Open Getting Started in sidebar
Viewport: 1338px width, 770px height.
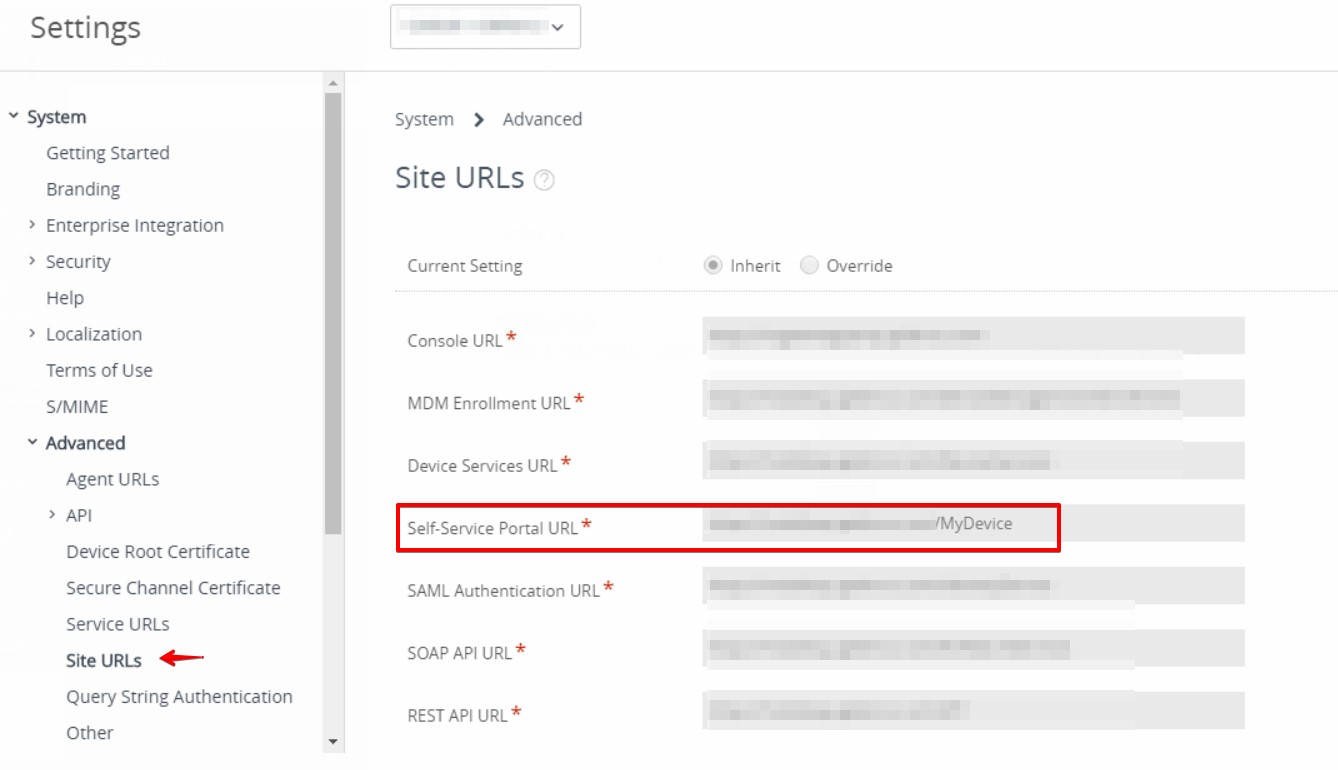point(107,153)
